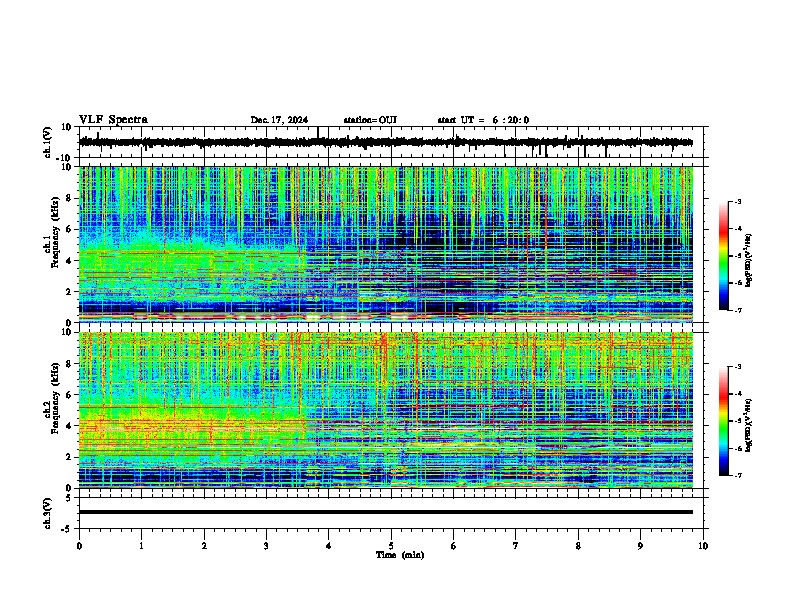
Task: Click the "-4" tick on ch.2 colorbar
Action: coord(738,394)
